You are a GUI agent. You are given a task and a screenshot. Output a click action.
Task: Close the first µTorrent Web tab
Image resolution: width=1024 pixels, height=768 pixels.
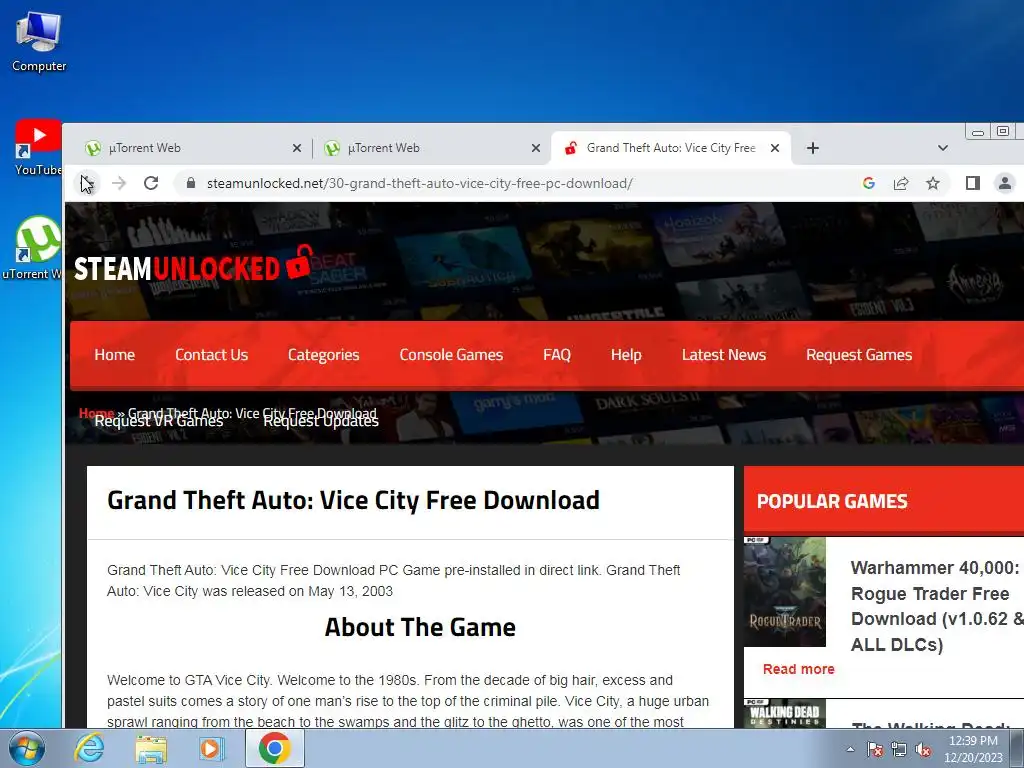[x=296, y=148]
